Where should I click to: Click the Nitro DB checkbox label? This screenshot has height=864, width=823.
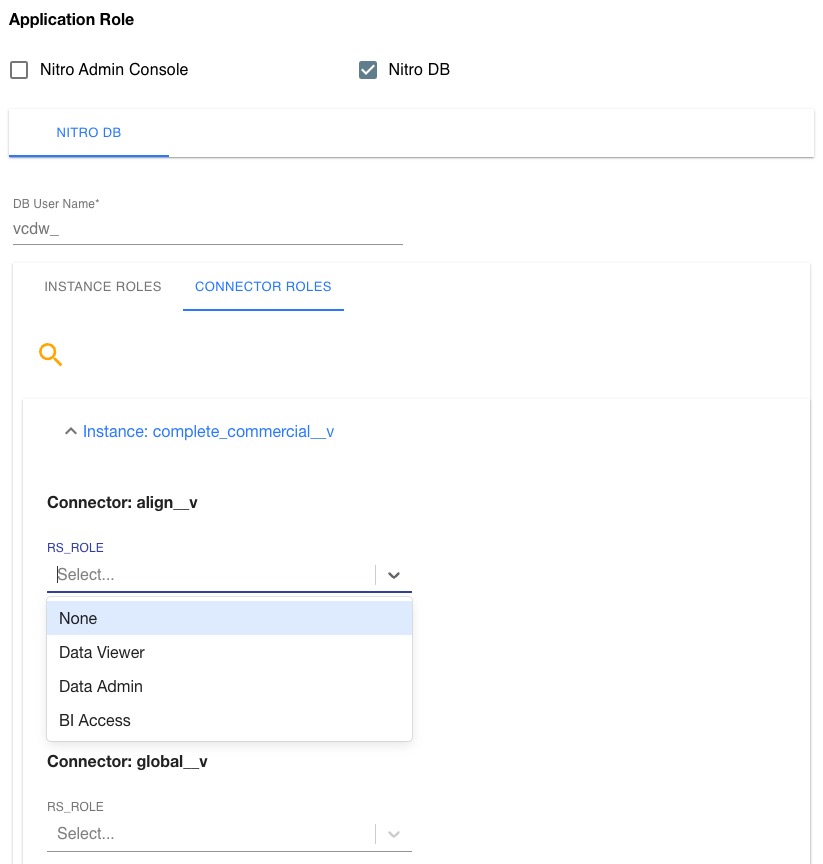[x=419, y=70]
